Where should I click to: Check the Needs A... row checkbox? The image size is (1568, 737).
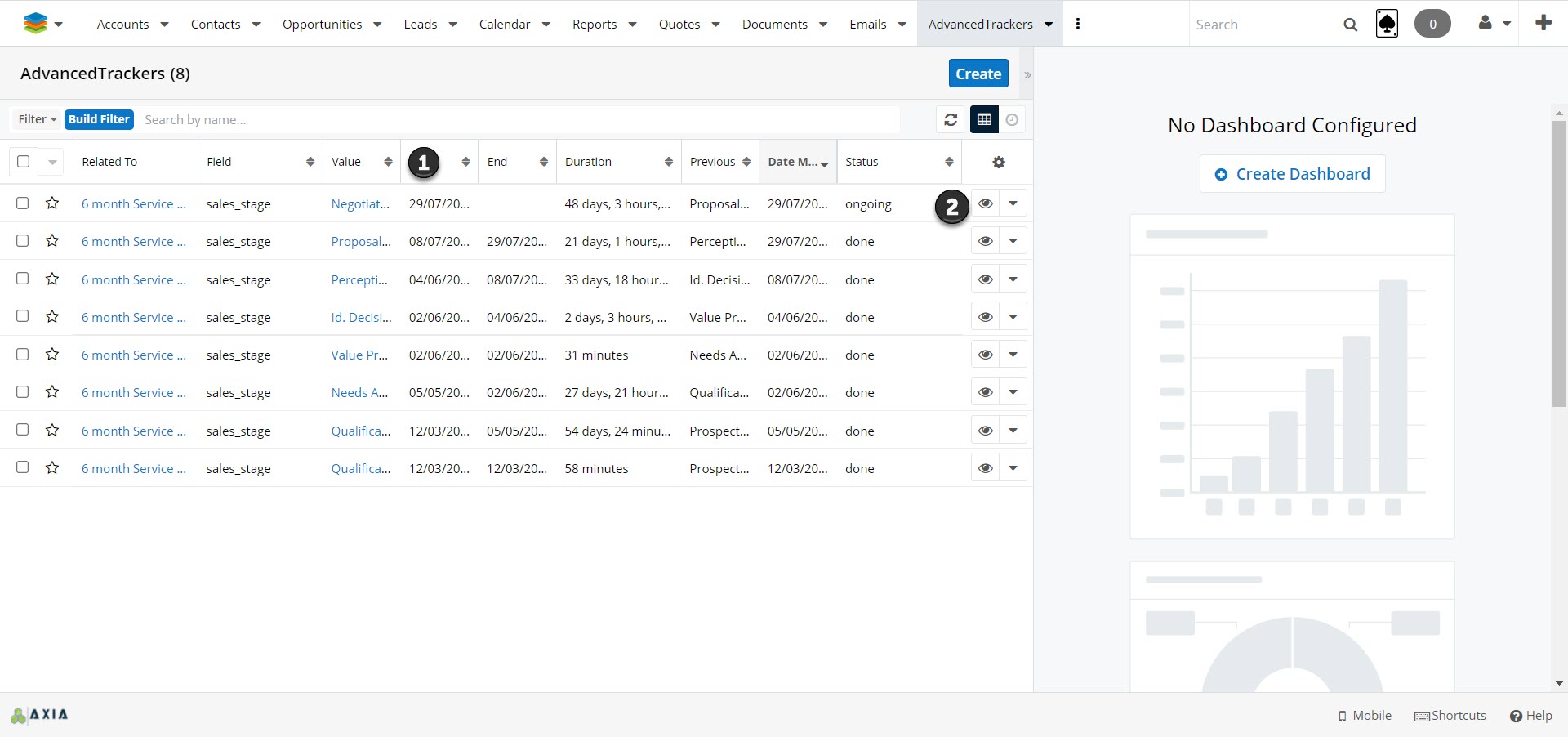point(23,391)
